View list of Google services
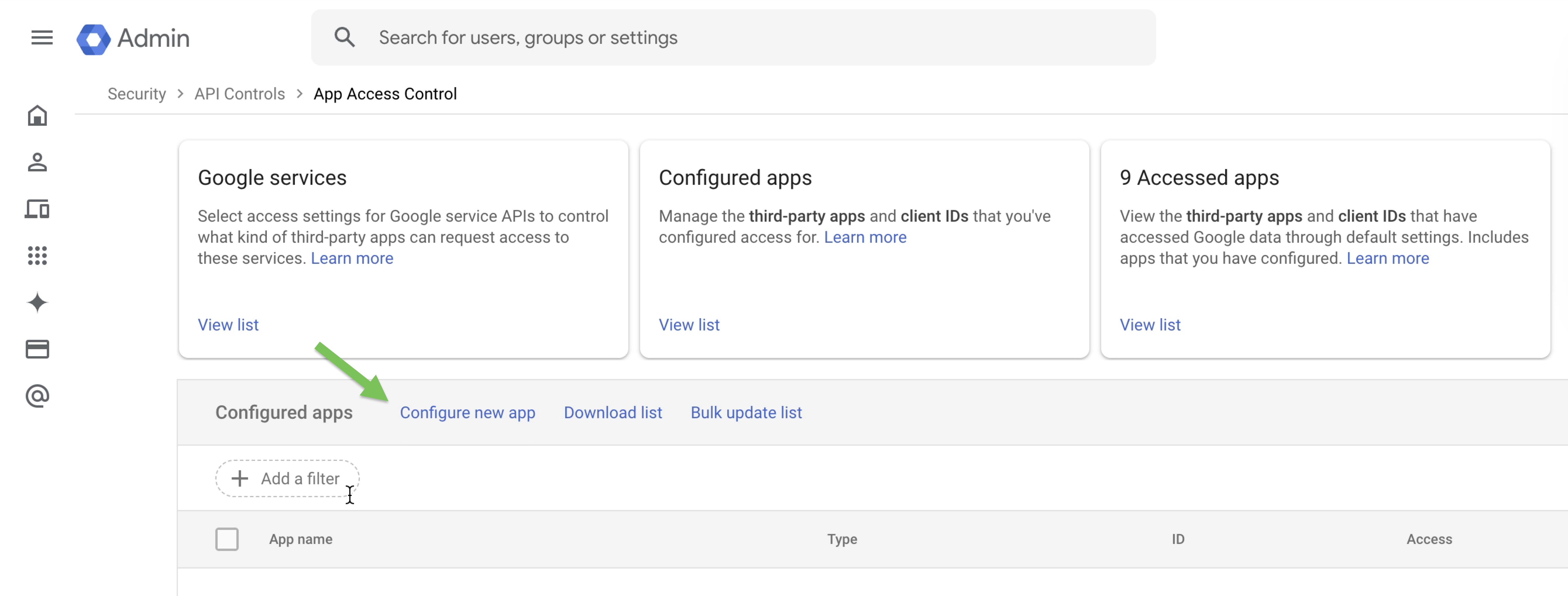This screenshot has height=596, width=1568. (228, 325)
